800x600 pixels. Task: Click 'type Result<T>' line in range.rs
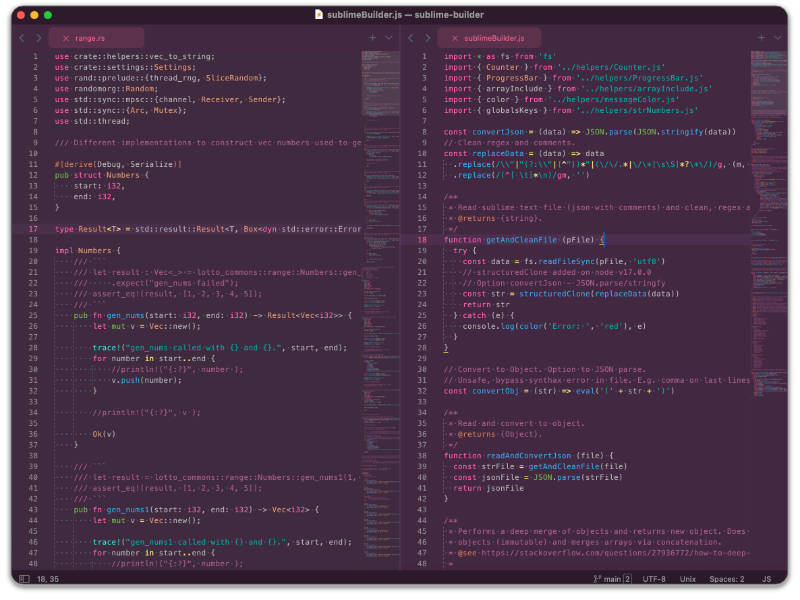[x=208, y=229]
